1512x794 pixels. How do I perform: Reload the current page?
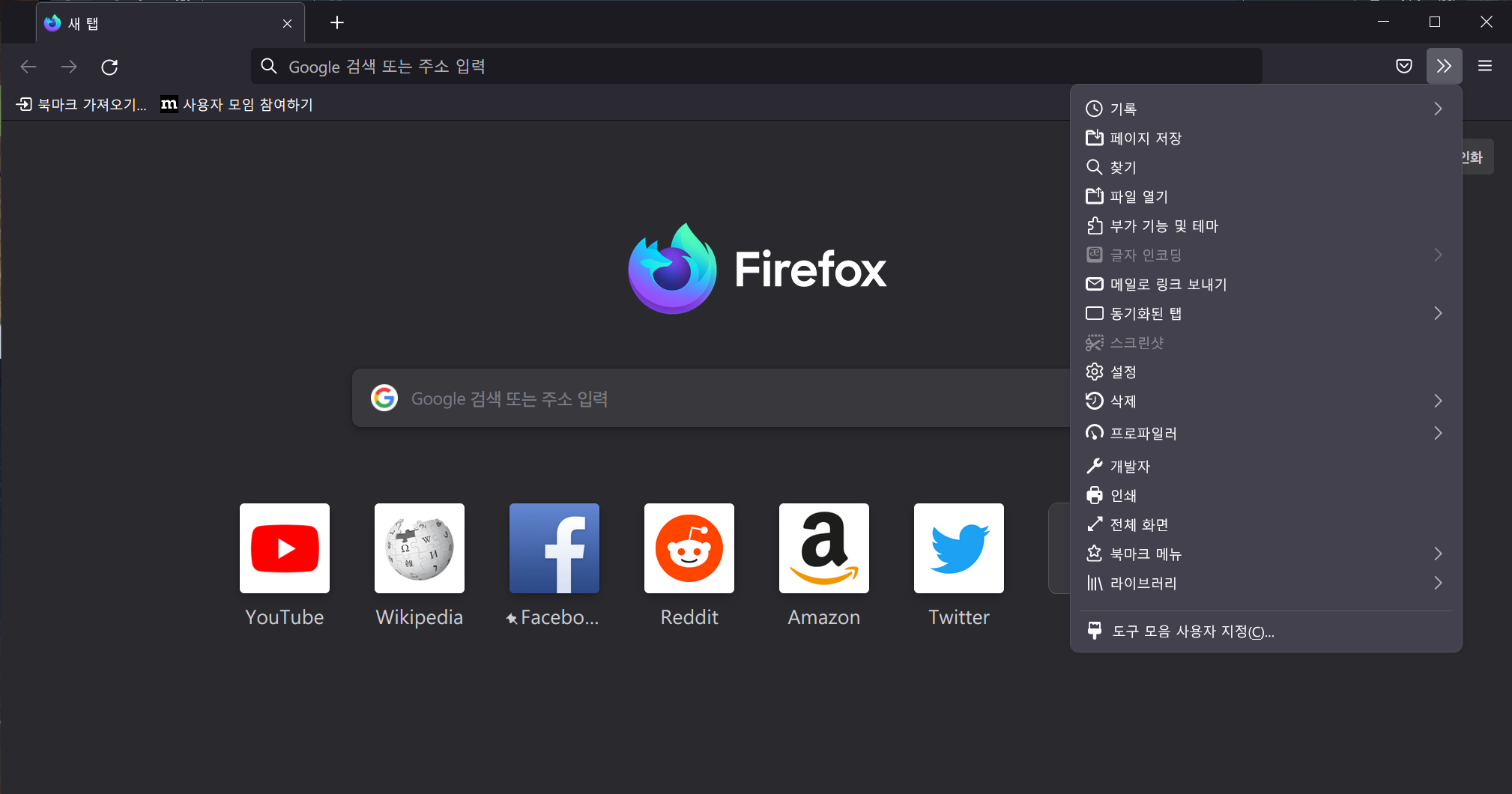109,67
